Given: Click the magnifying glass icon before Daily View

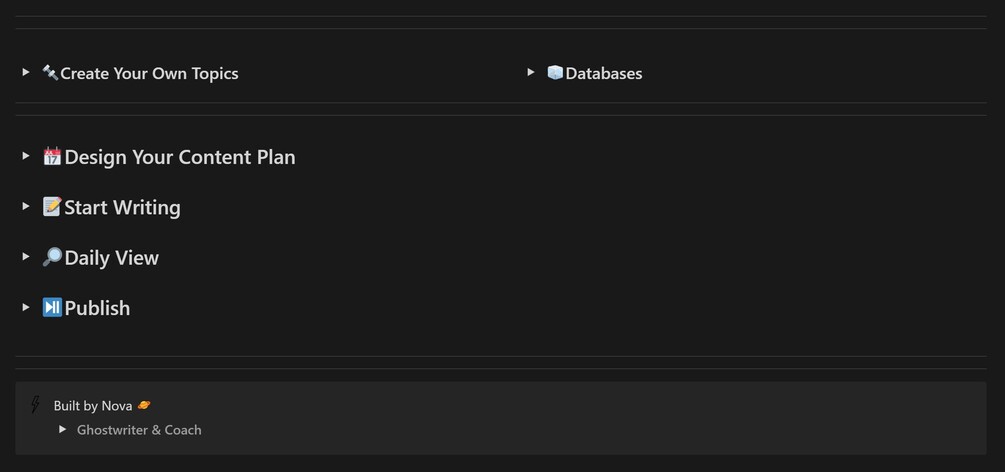Looking at the screenshot, I should click(x=52, y=257).
